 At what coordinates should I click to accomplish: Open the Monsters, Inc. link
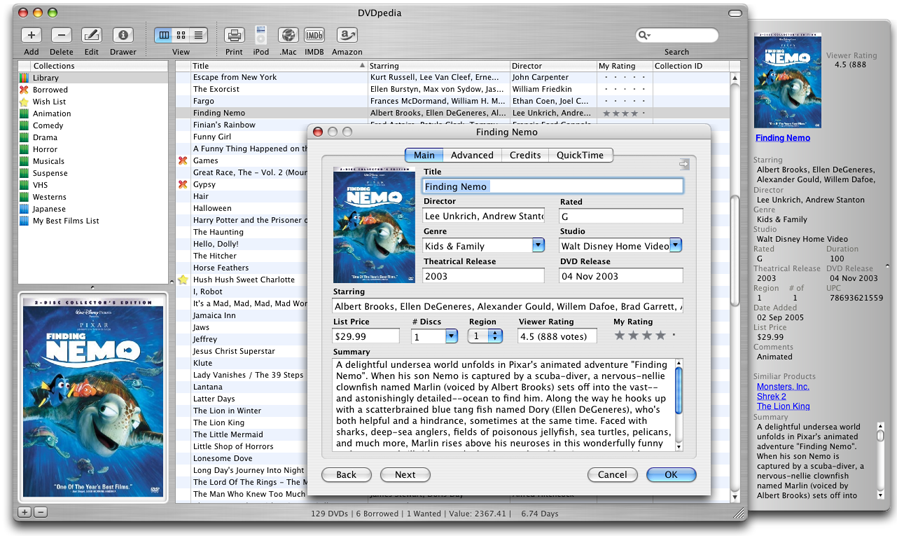coord(783,387)
